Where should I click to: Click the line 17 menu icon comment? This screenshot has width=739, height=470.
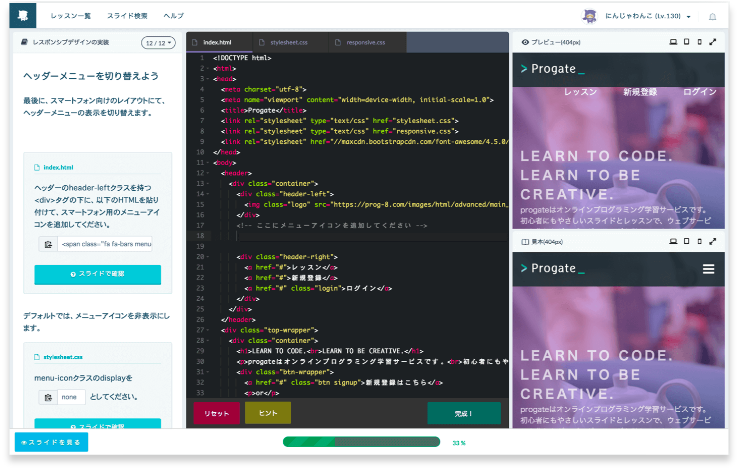[332, 225]
